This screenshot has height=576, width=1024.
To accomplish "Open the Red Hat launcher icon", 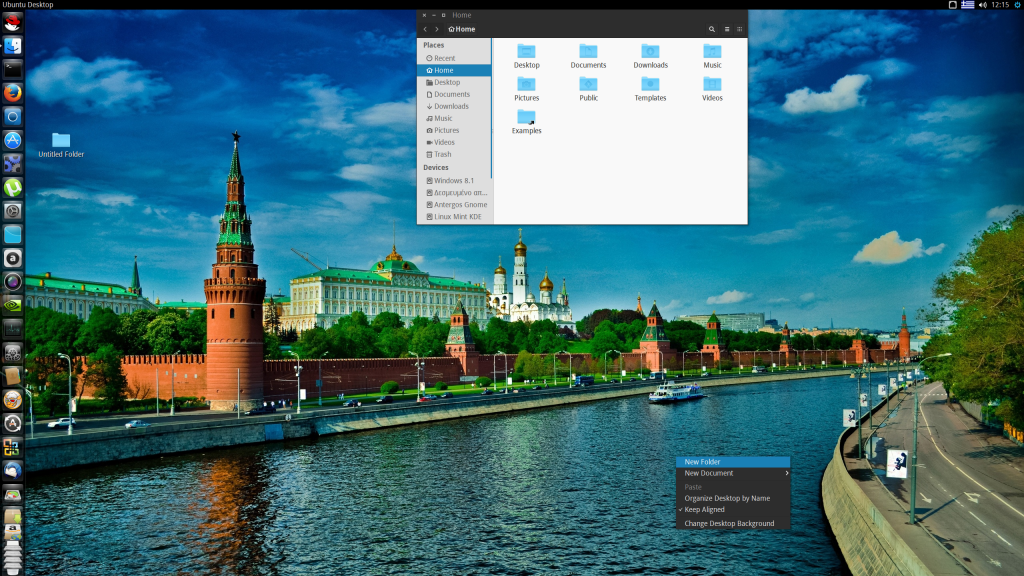I will click(12, 23).
